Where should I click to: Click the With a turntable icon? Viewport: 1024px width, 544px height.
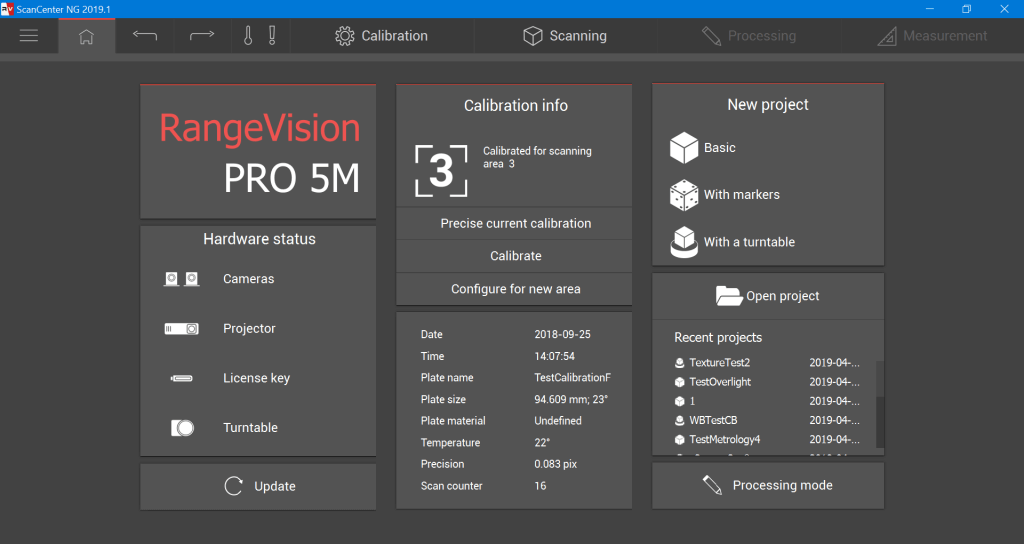pyautogui.click(x=684, y=242)
